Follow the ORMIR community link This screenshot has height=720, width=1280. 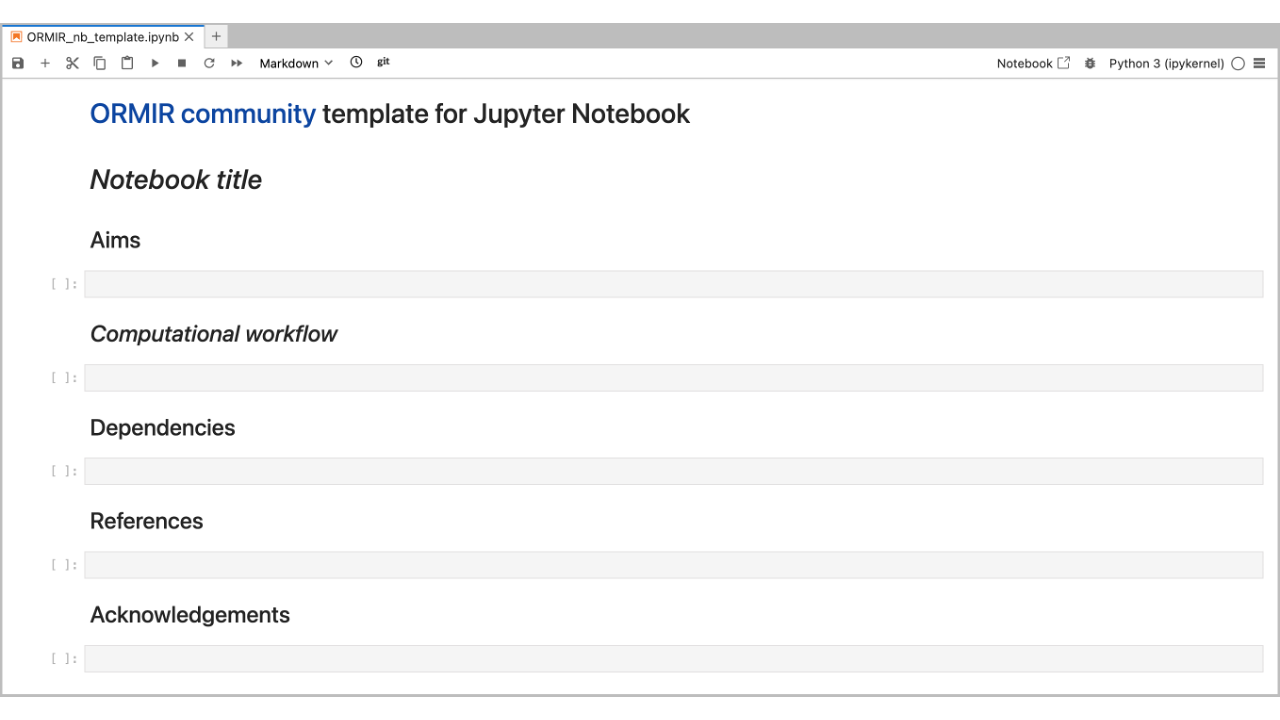[x=202, y=114]
